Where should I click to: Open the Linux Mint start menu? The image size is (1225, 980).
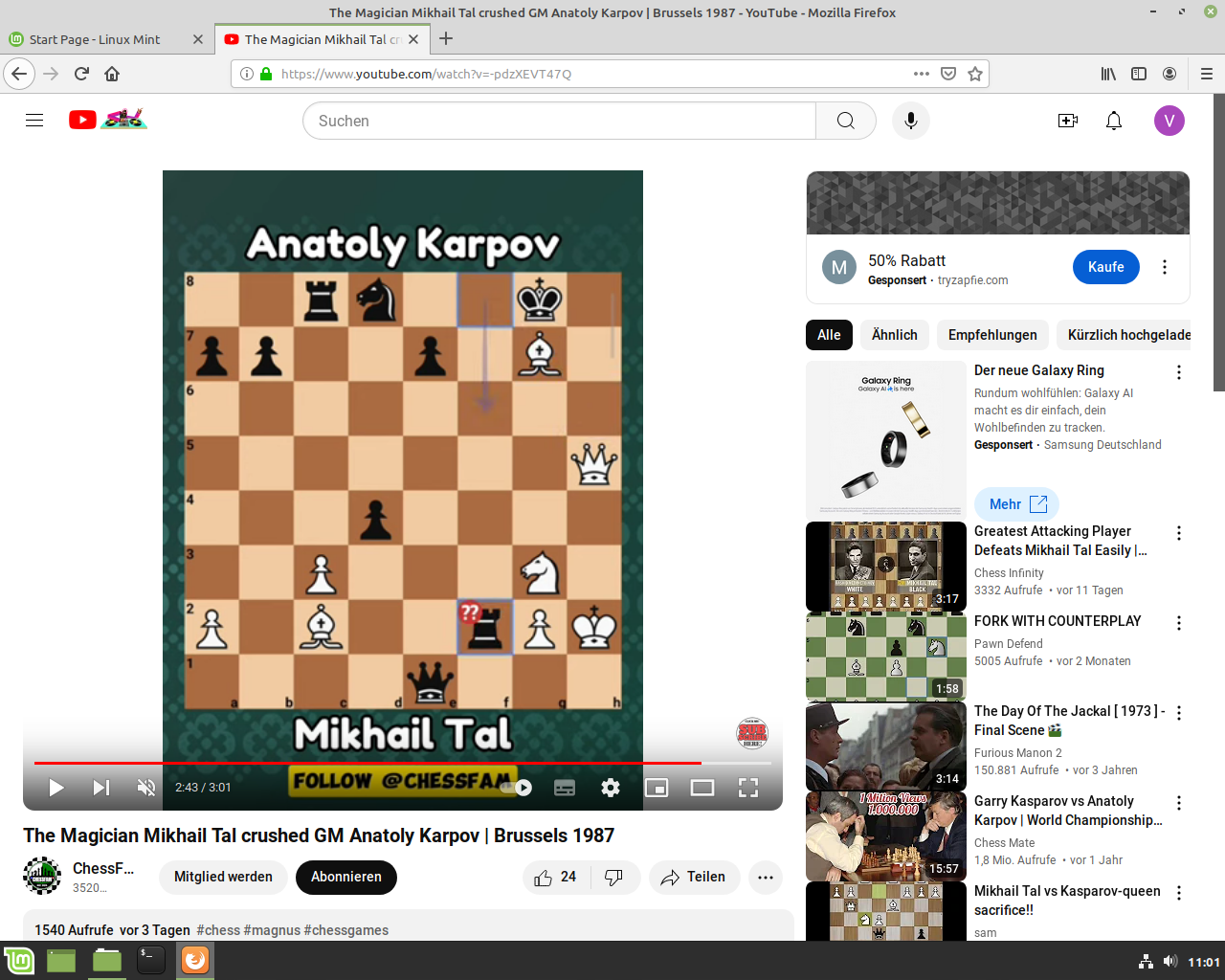click(x=19, y=960)
